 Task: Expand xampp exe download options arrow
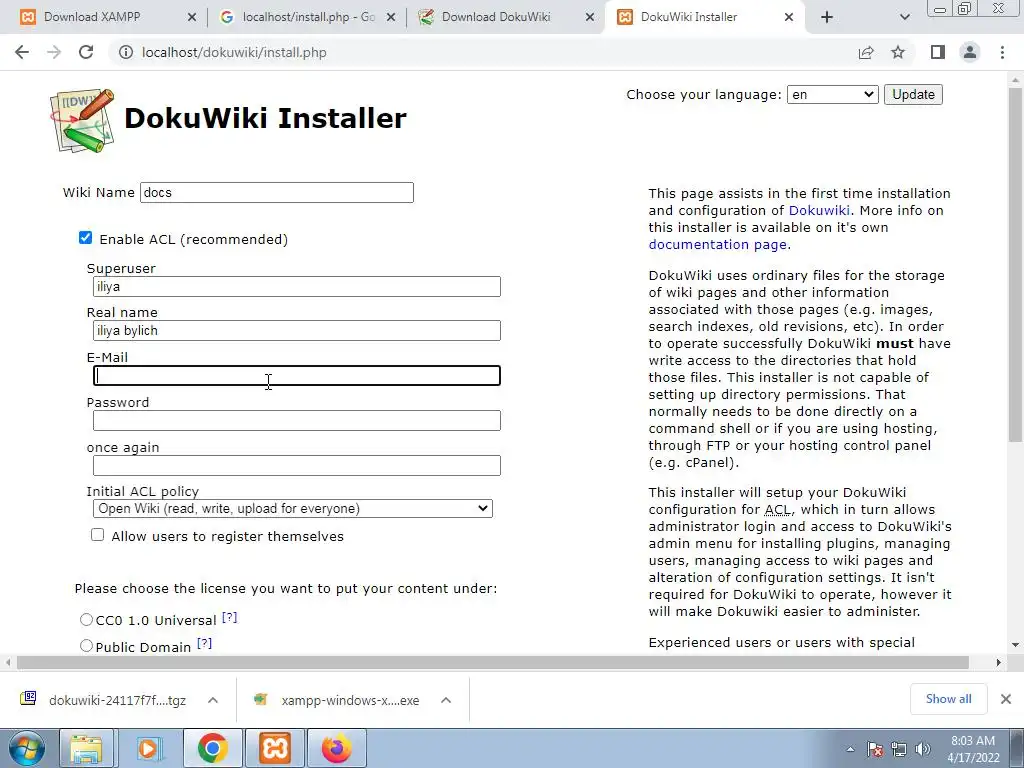(x=446, y=700)
